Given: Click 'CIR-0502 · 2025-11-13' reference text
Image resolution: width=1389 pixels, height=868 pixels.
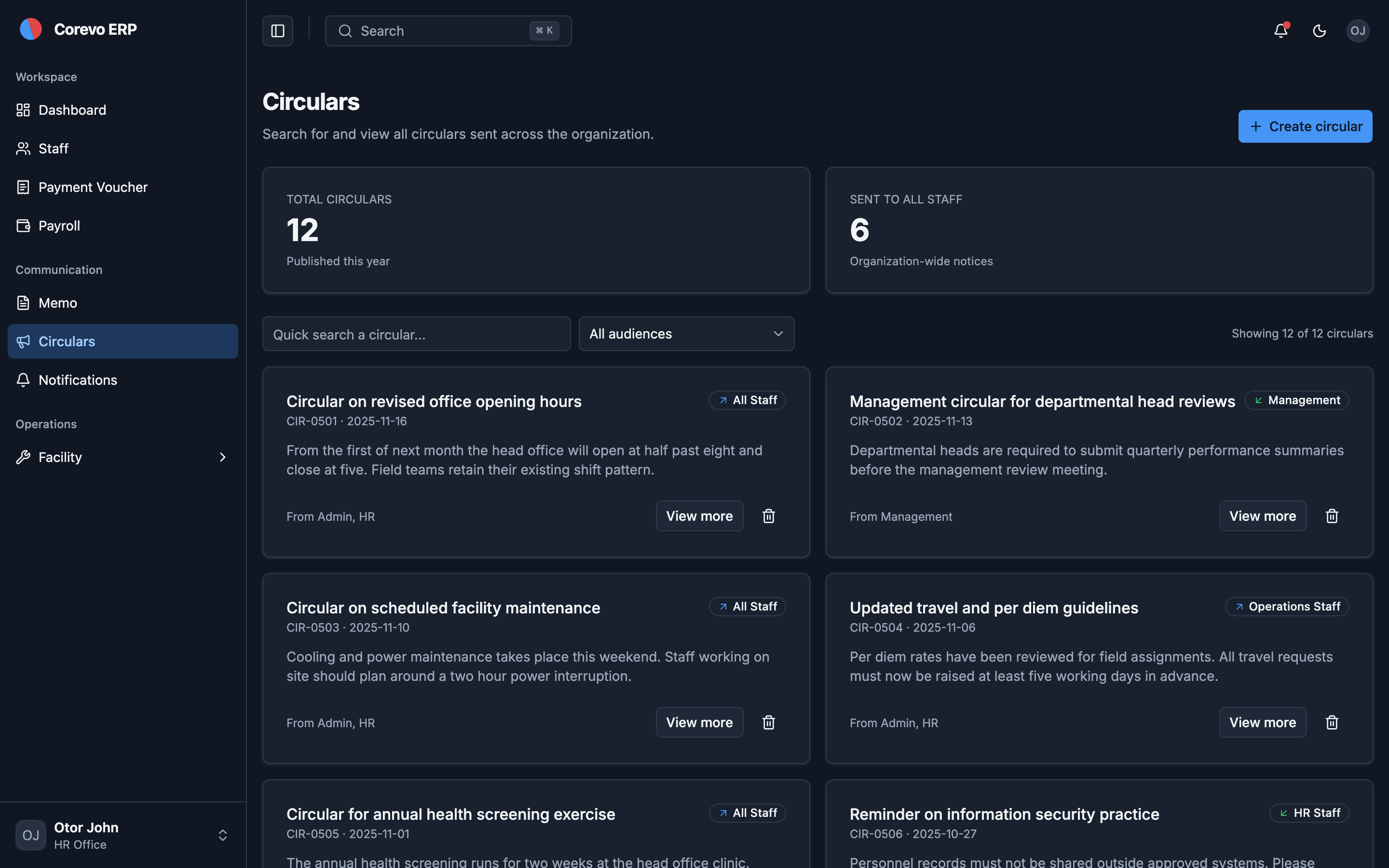Looking at the screenshot, I should click(911, 421).
